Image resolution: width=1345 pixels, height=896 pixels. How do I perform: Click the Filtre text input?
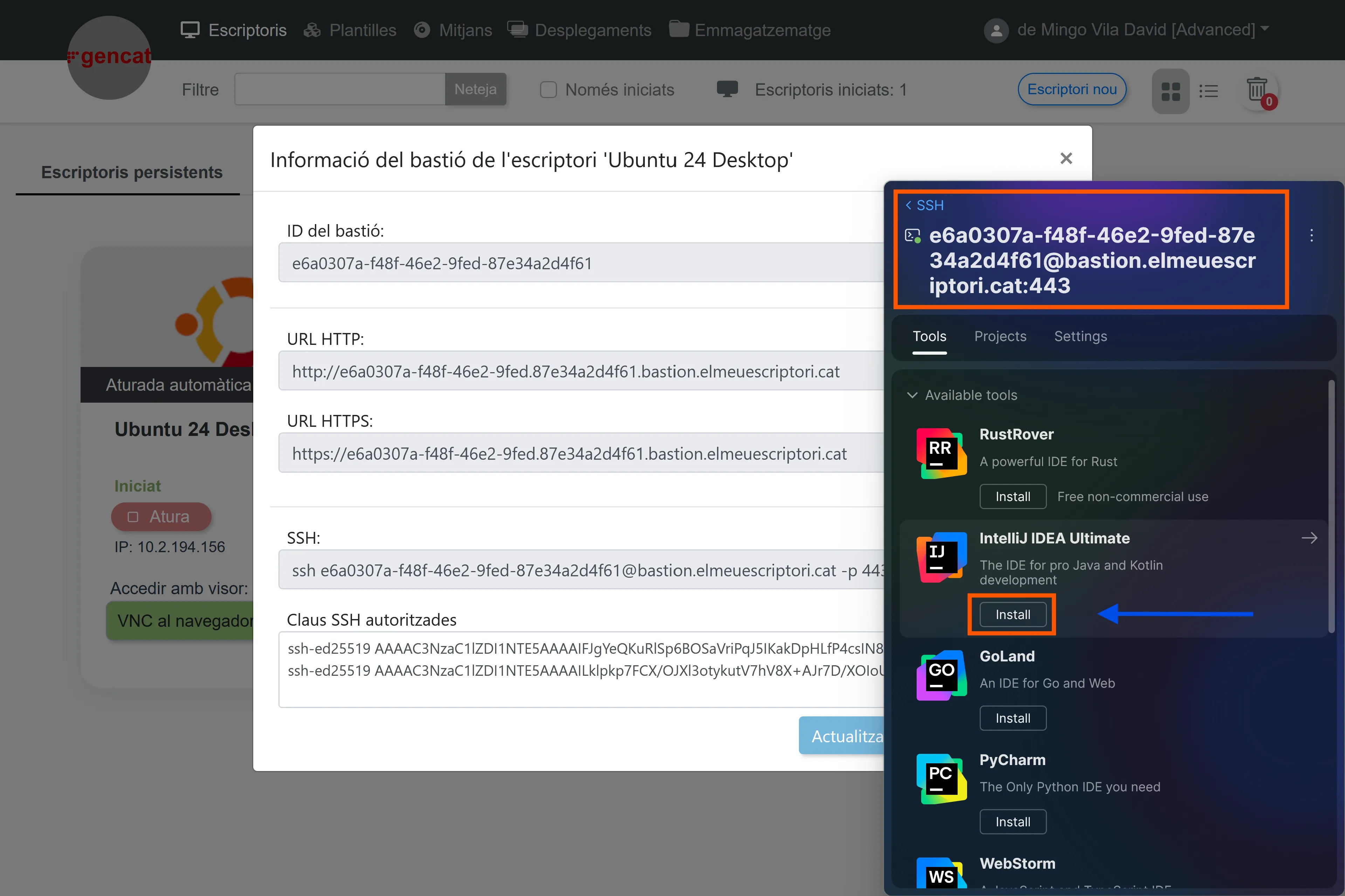point(339,89)
